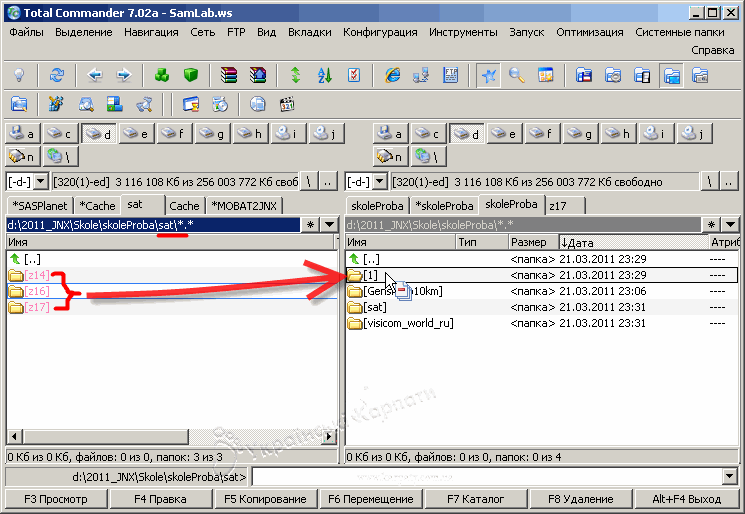Switch to the z17 tab
This screenshot has height=514, width=745.
coord(564,206)
